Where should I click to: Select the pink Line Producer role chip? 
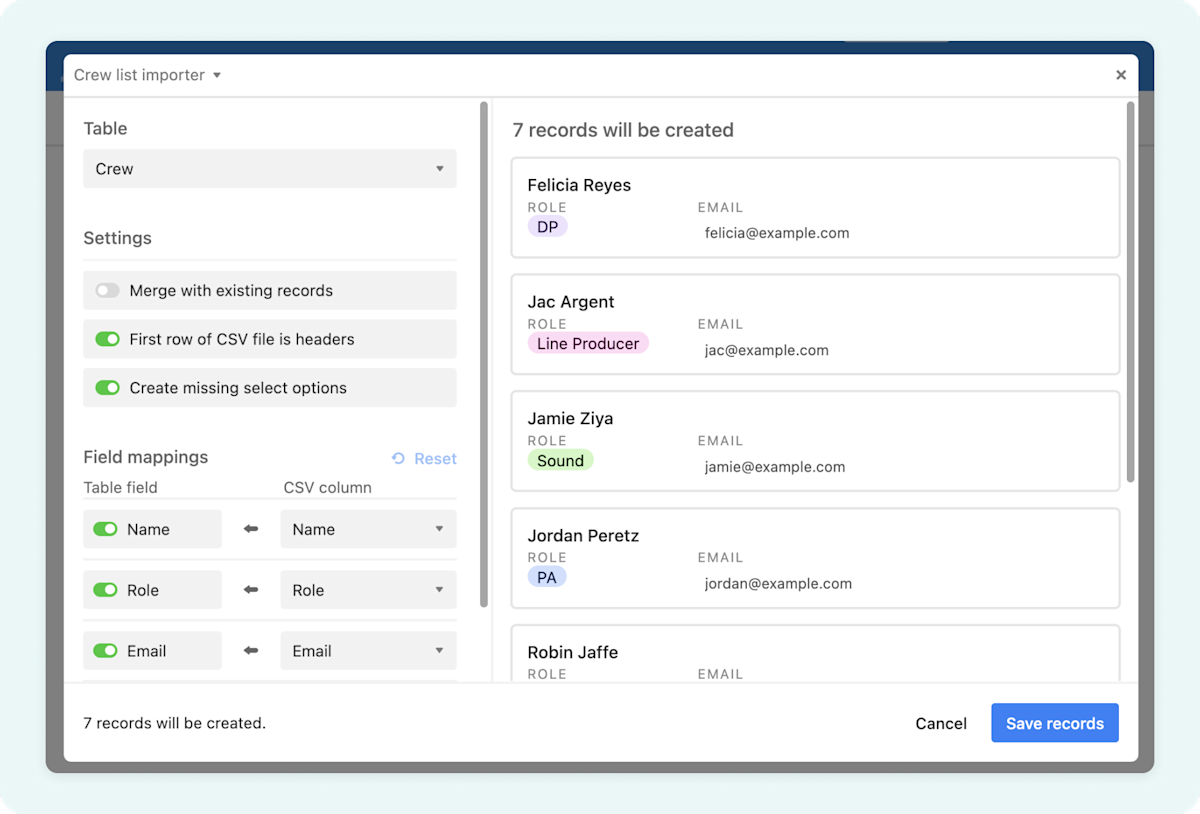(x=588, y=343)
